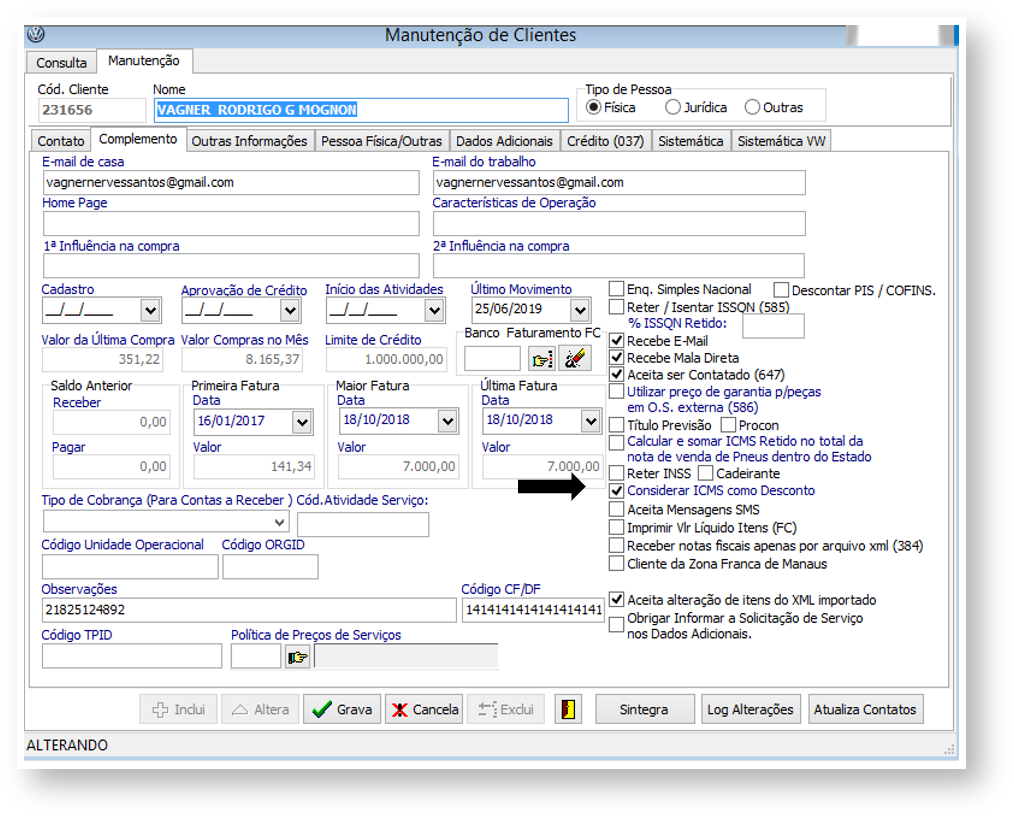Open the Consulta tab
Viewport: 1014px width, 817px height.
[62, 63]
